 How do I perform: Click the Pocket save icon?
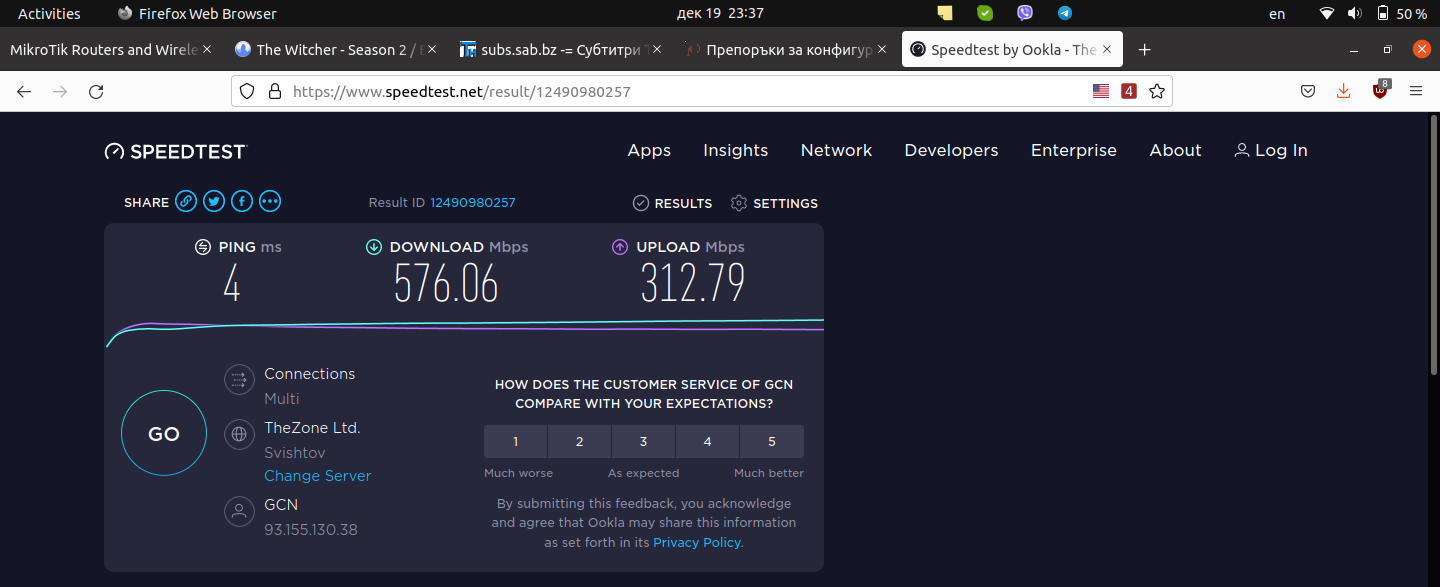click(1307, 91)
